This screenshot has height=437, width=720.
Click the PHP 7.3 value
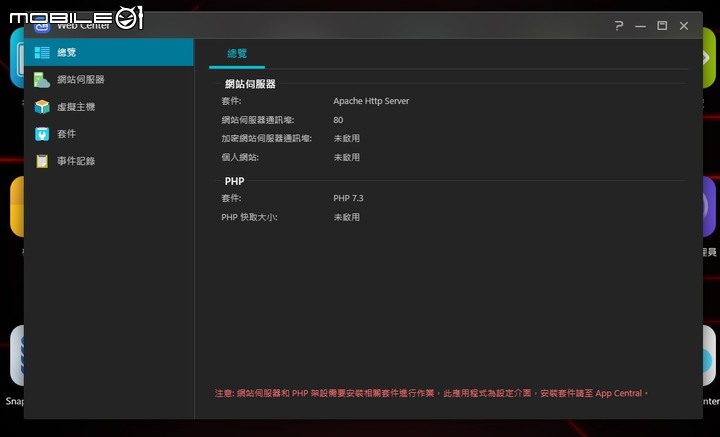(x=348, y=198)
